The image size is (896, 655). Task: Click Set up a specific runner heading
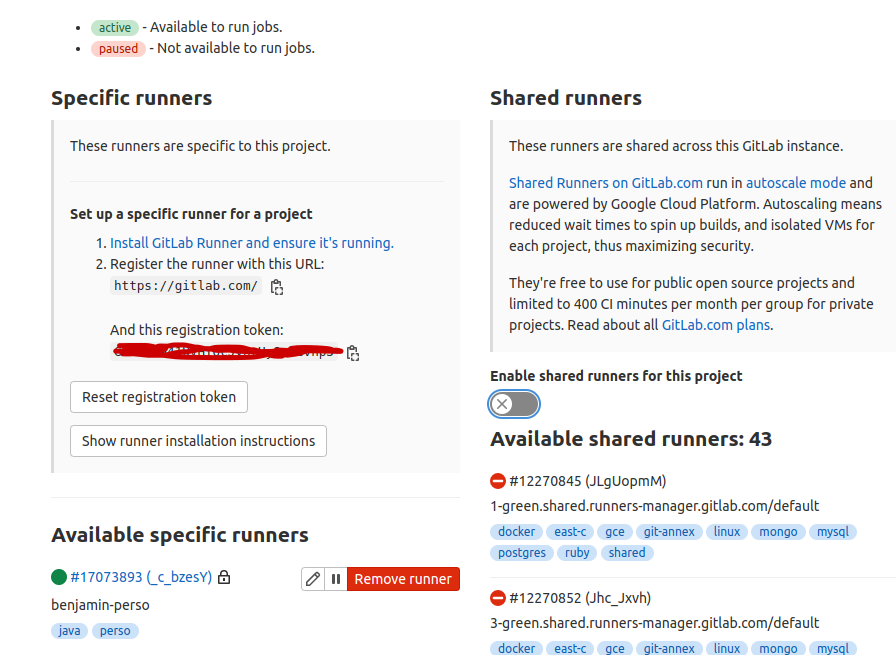(191, 214)
